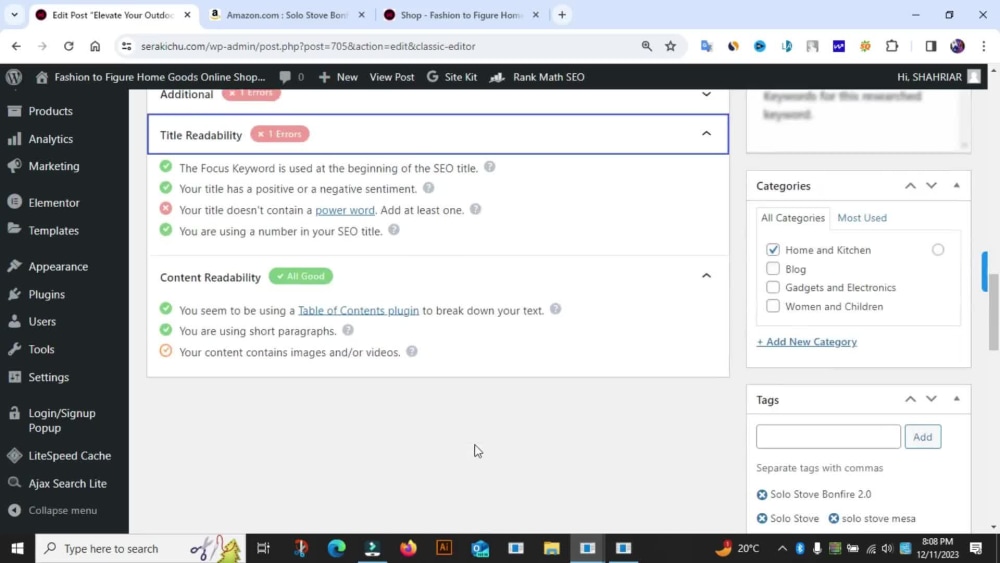Open File Explorer from the taskbar
1000x563 pixels.
552,548
